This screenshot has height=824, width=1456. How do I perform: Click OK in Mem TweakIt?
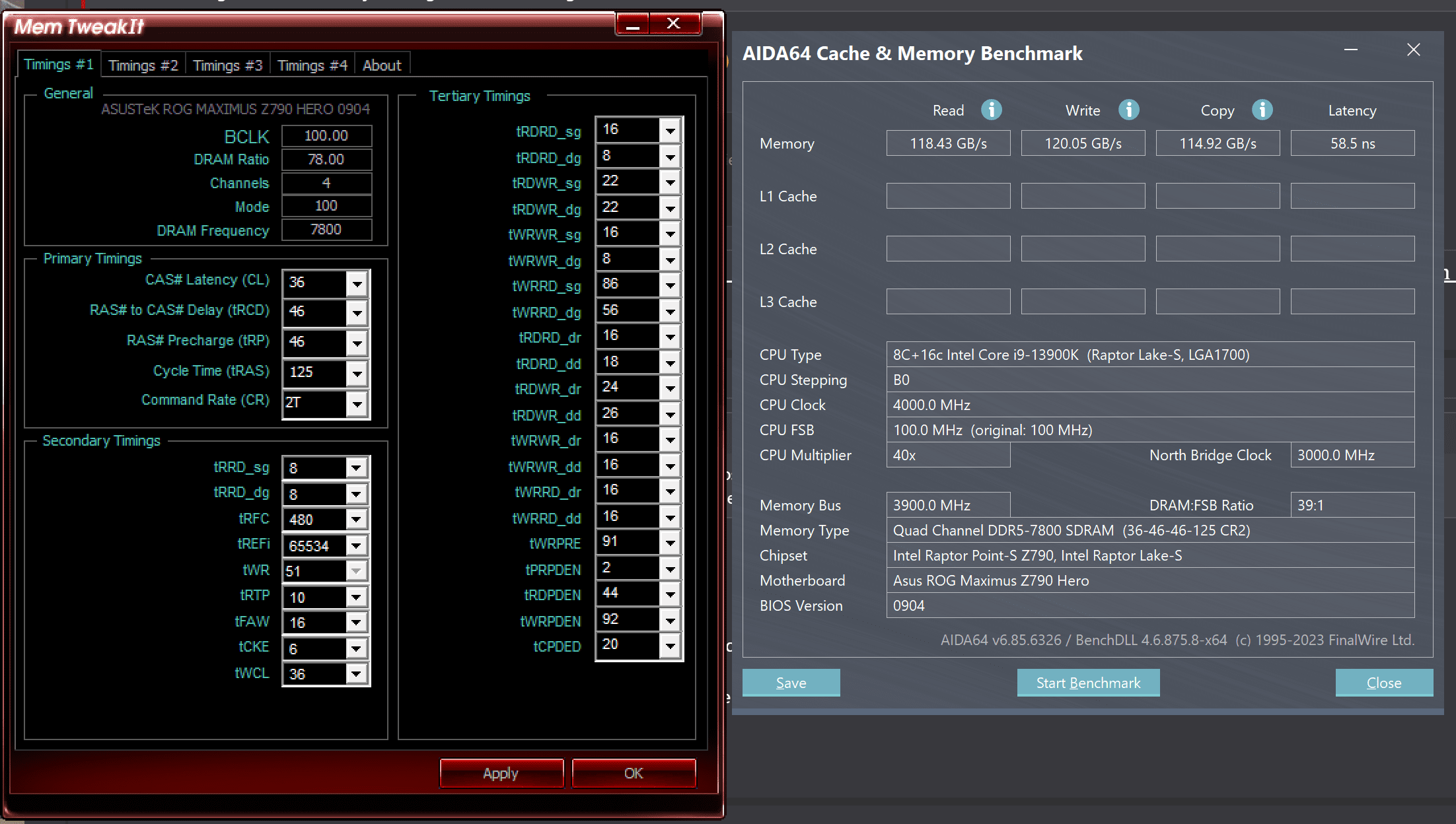634,773
